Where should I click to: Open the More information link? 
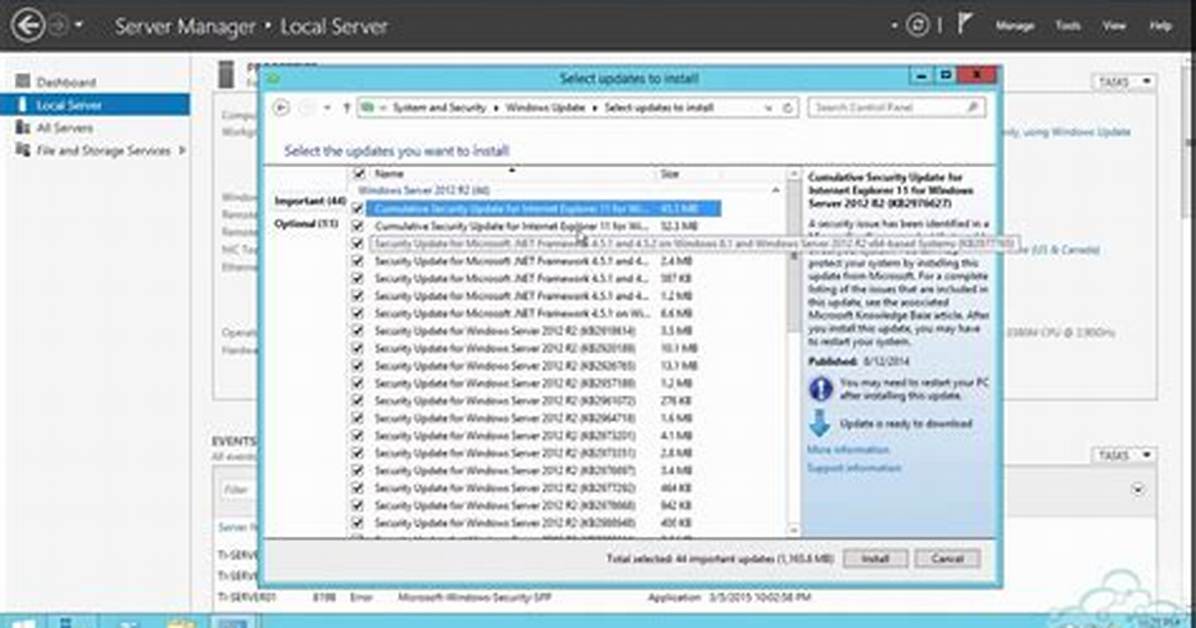[848, 449]
